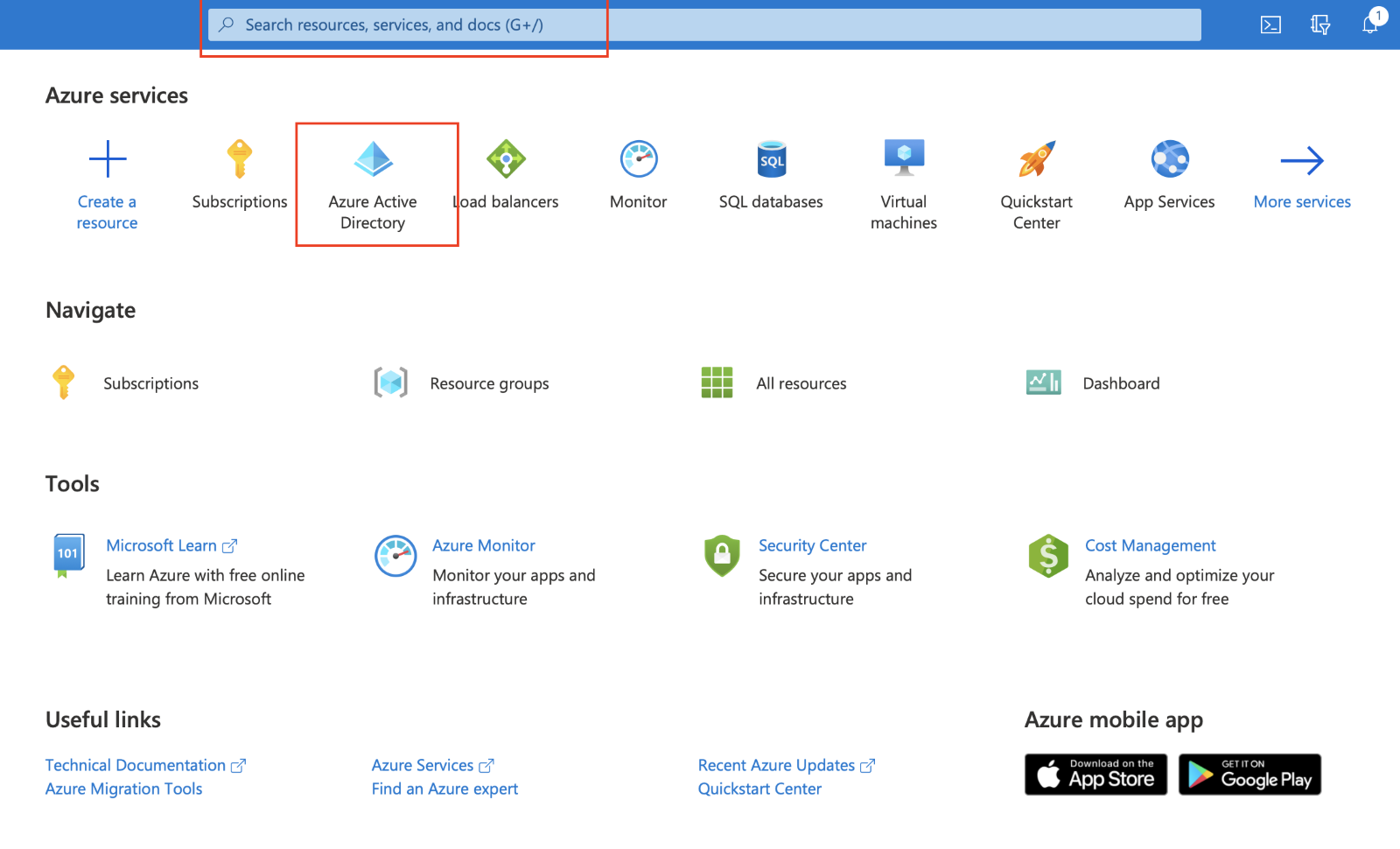Click the Resource groups cube icon
The height and width of the screenshot is (849, 1400).
coord(391,382)
